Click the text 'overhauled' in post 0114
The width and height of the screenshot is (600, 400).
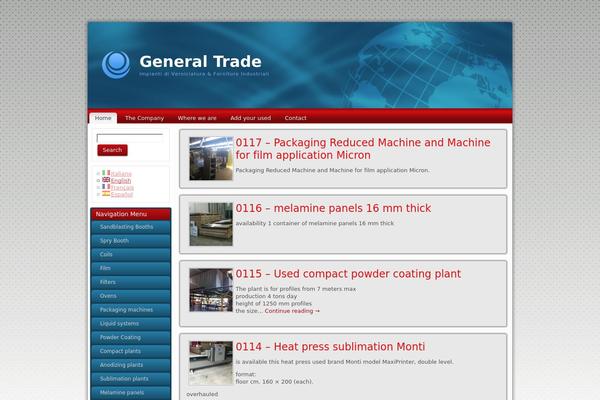click(x=202, y=394)
